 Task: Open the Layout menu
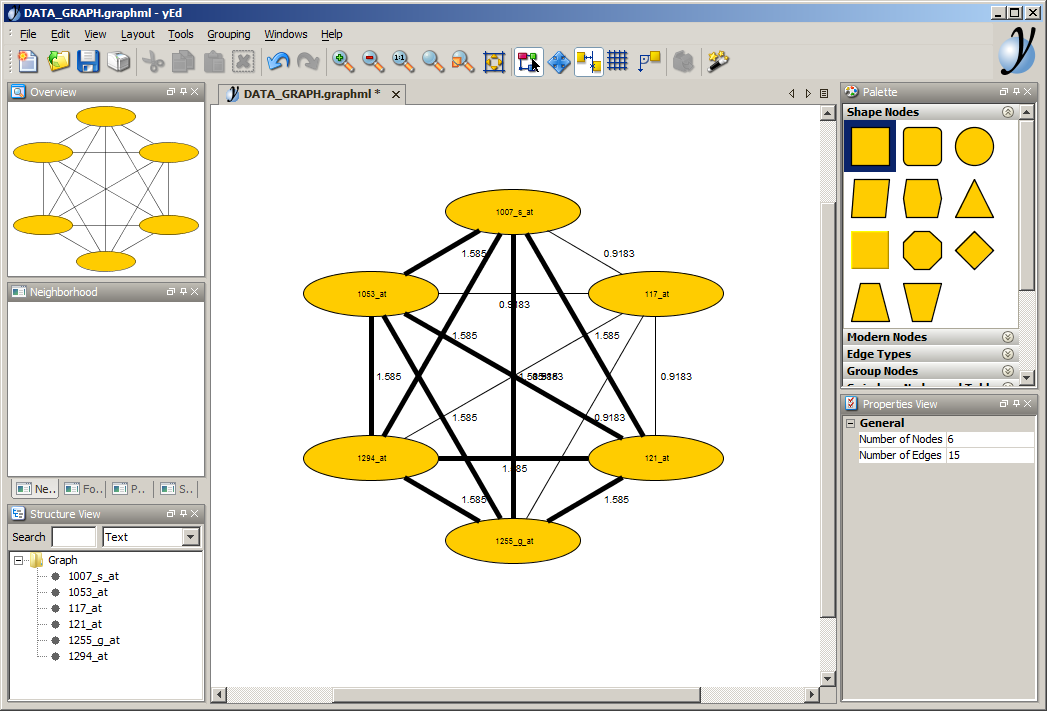pos(138,34)
